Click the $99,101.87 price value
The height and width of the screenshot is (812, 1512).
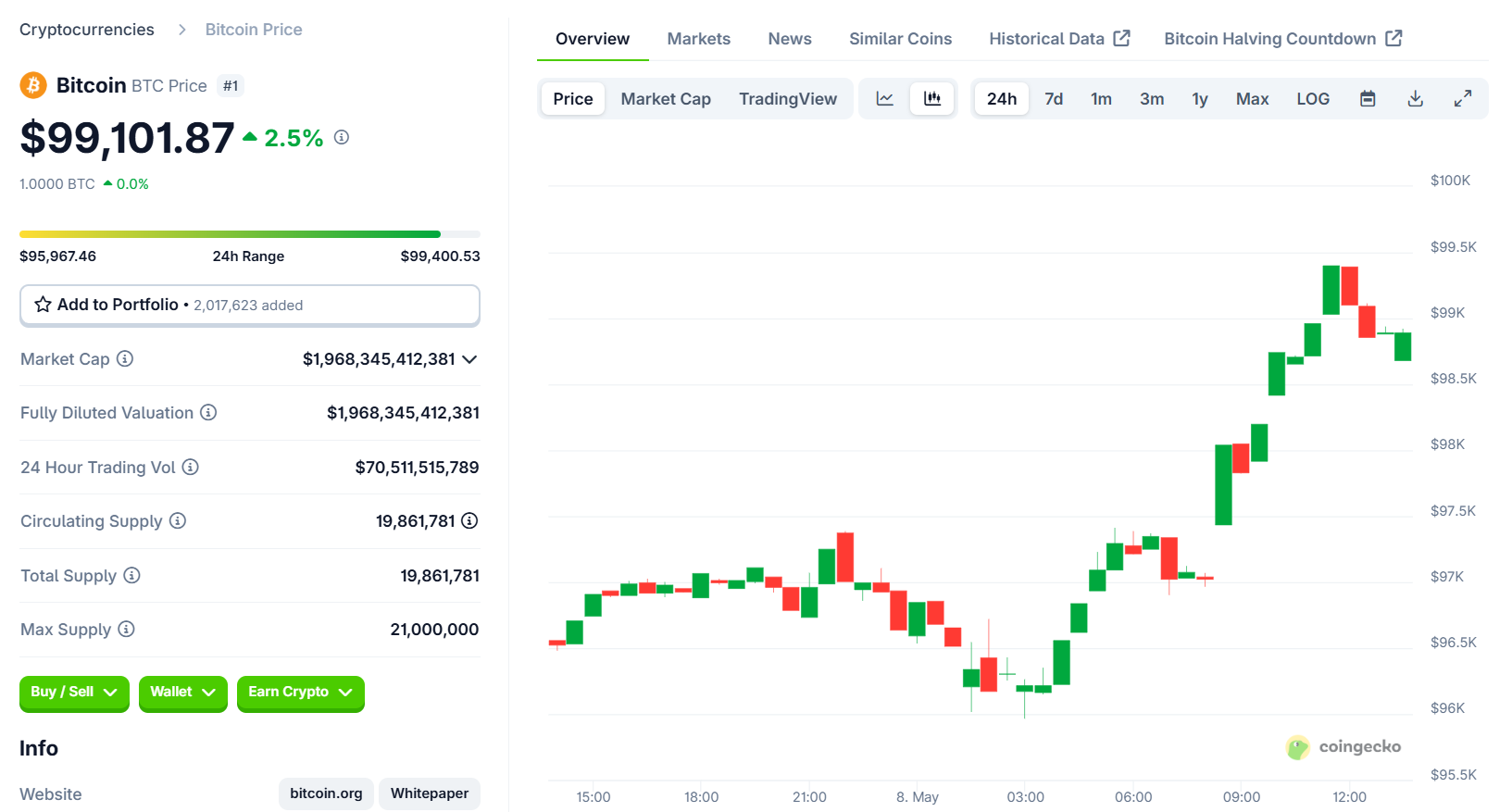pos(127,138)
